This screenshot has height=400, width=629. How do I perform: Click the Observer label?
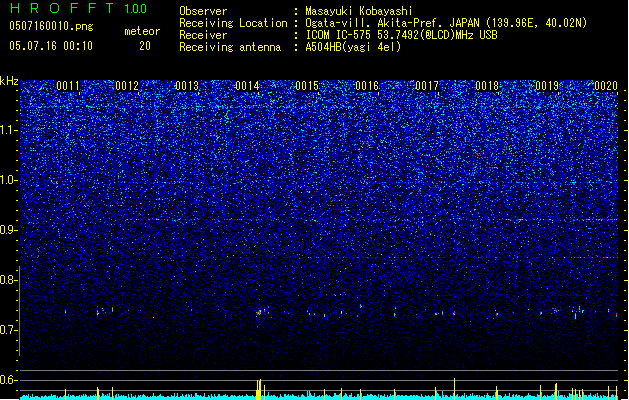pos(203,11)
